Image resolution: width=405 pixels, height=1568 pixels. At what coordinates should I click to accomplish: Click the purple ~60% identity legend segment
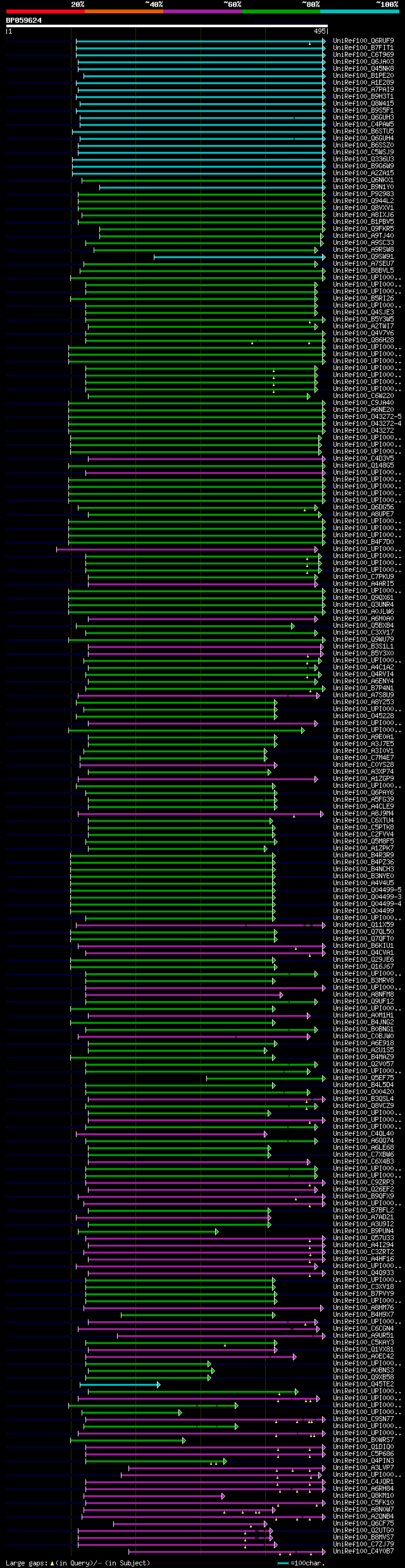pyautogui.click(x=202, y=11)
